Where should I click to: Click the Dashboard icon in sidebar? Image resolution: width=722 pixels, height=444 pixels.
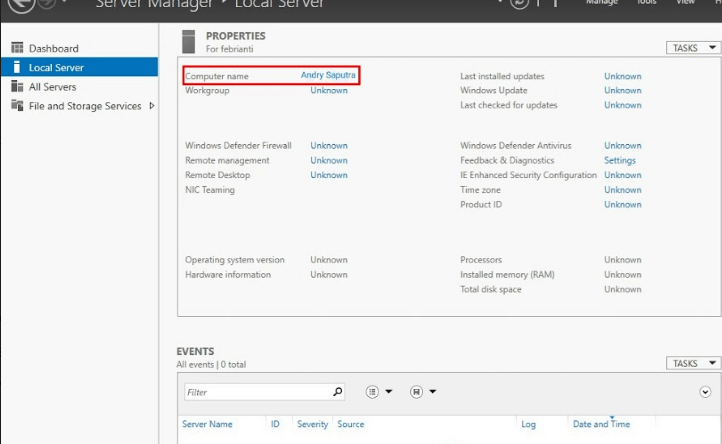[17, 48]
